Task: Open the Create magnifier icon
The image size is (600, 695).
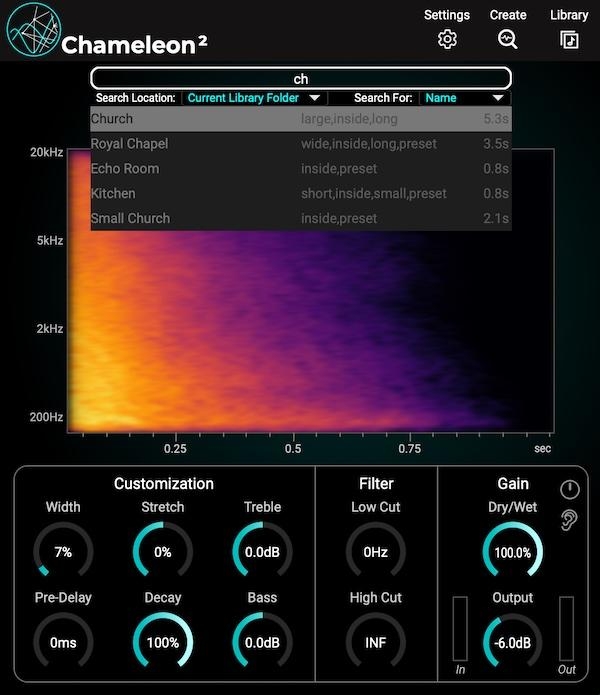Action: 508,39
